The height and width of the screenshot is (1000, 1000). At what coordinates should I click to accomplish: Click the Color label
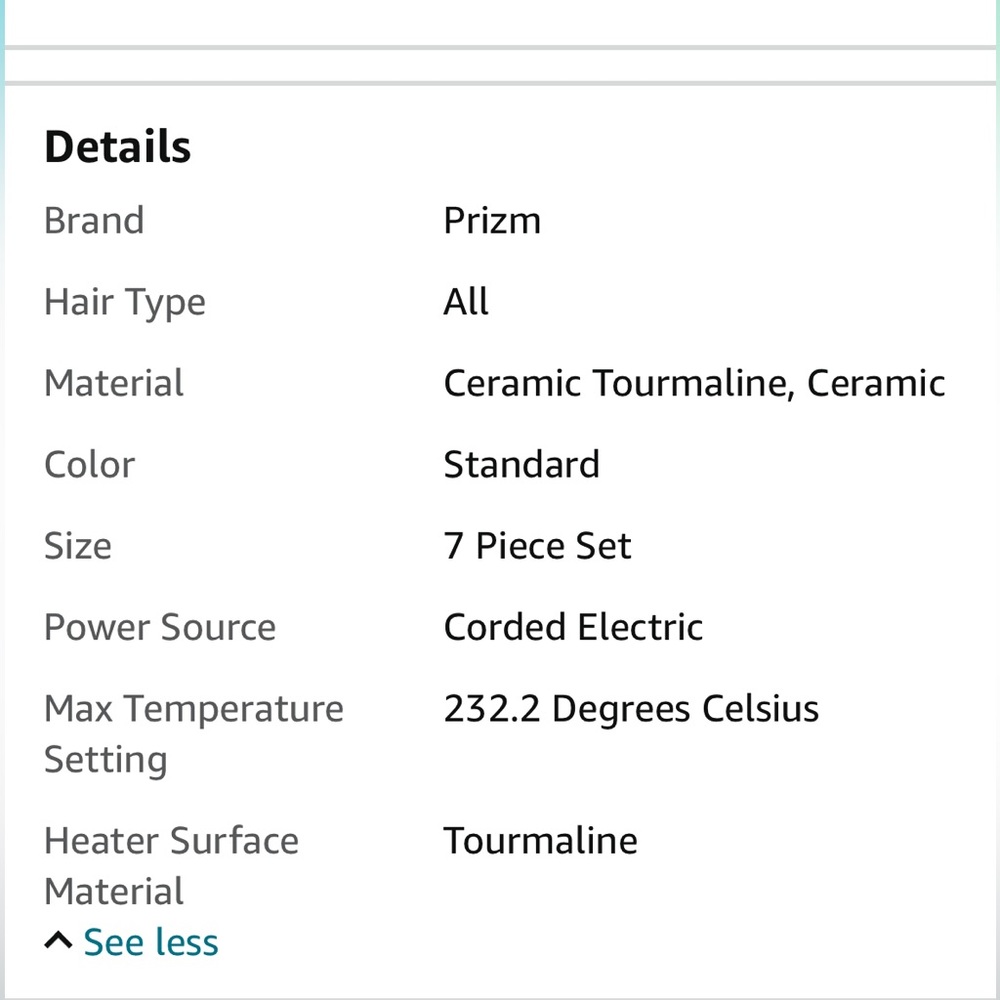tap(89, 464)
